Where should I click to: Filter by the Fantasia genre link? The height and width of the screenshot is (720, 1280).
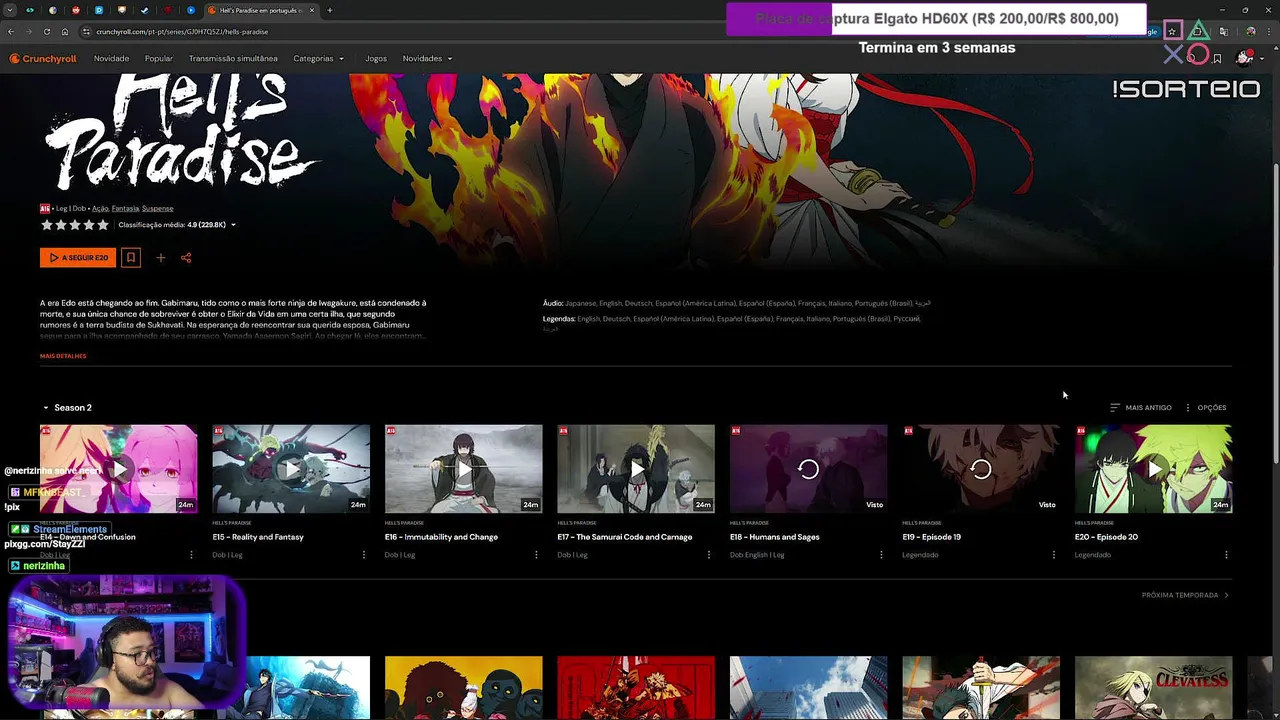pos(125,208)
